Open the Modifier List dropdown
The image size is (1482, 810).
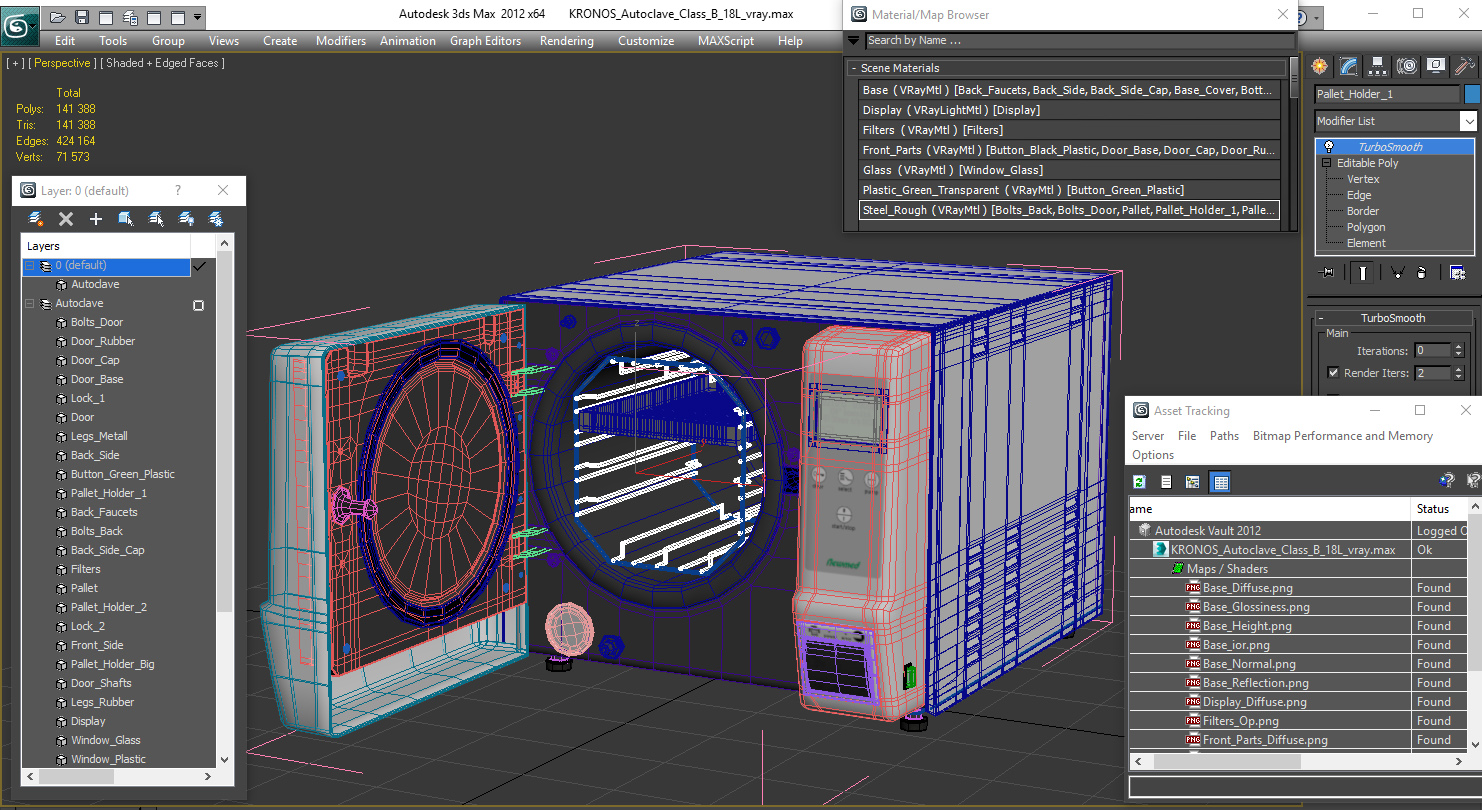(1468, 121)
